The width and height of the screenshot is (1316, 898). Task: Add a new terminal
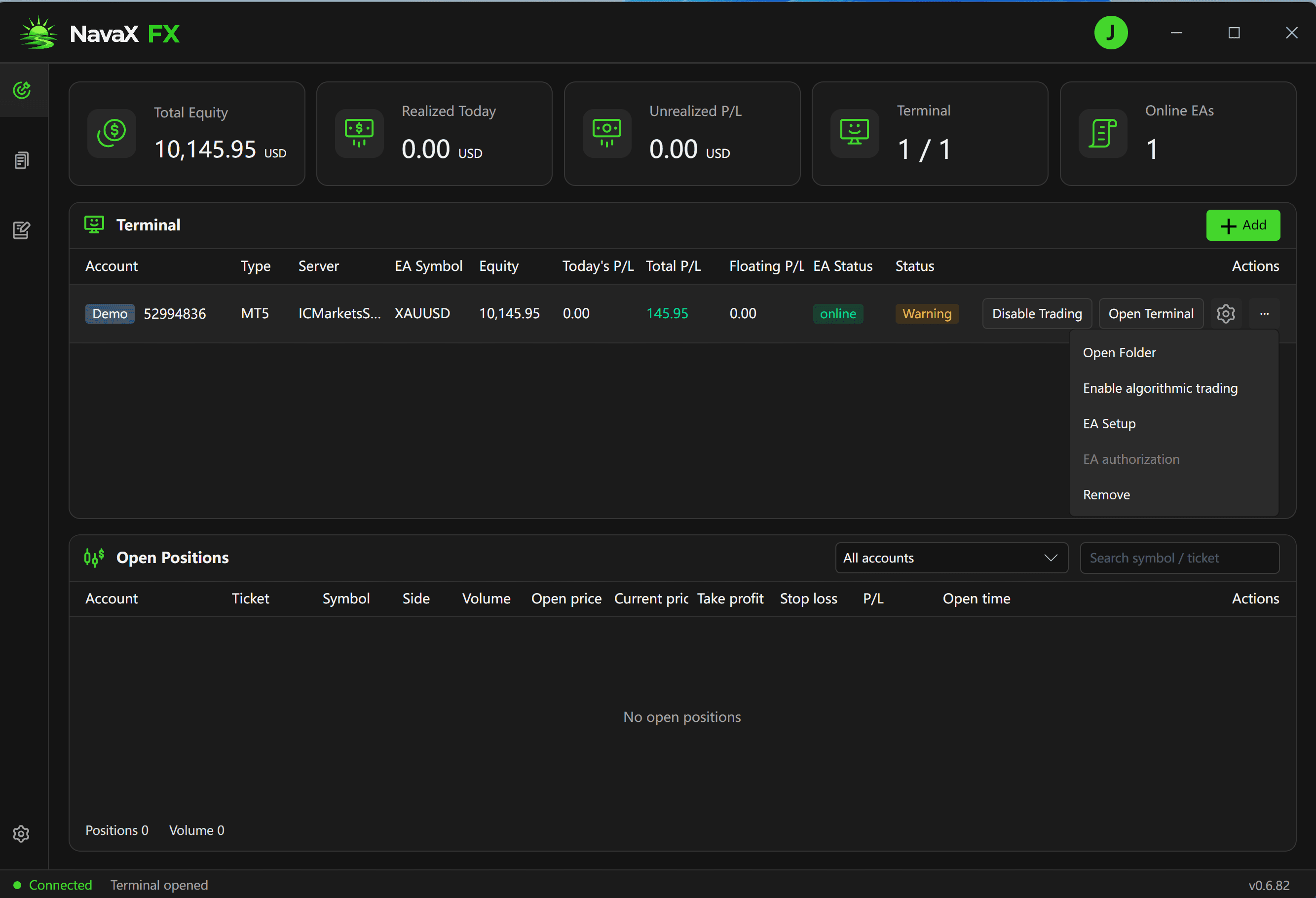[1243, 225]
